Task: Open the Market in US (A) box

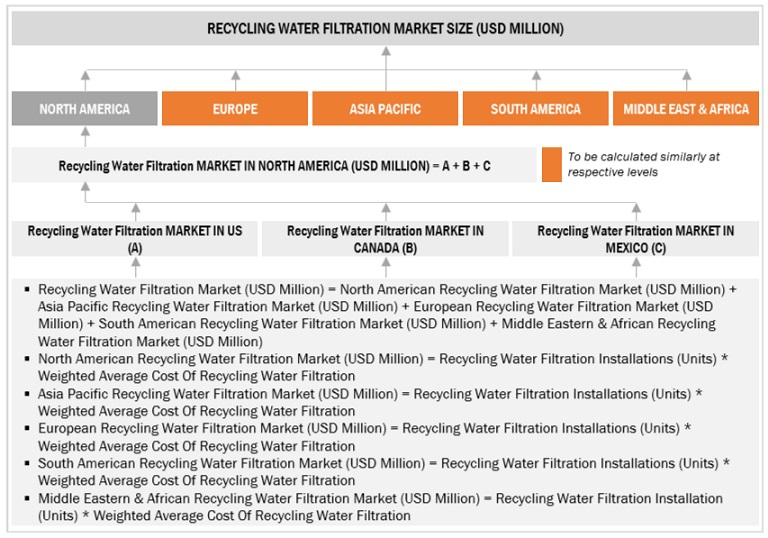Action: [135, 238]
